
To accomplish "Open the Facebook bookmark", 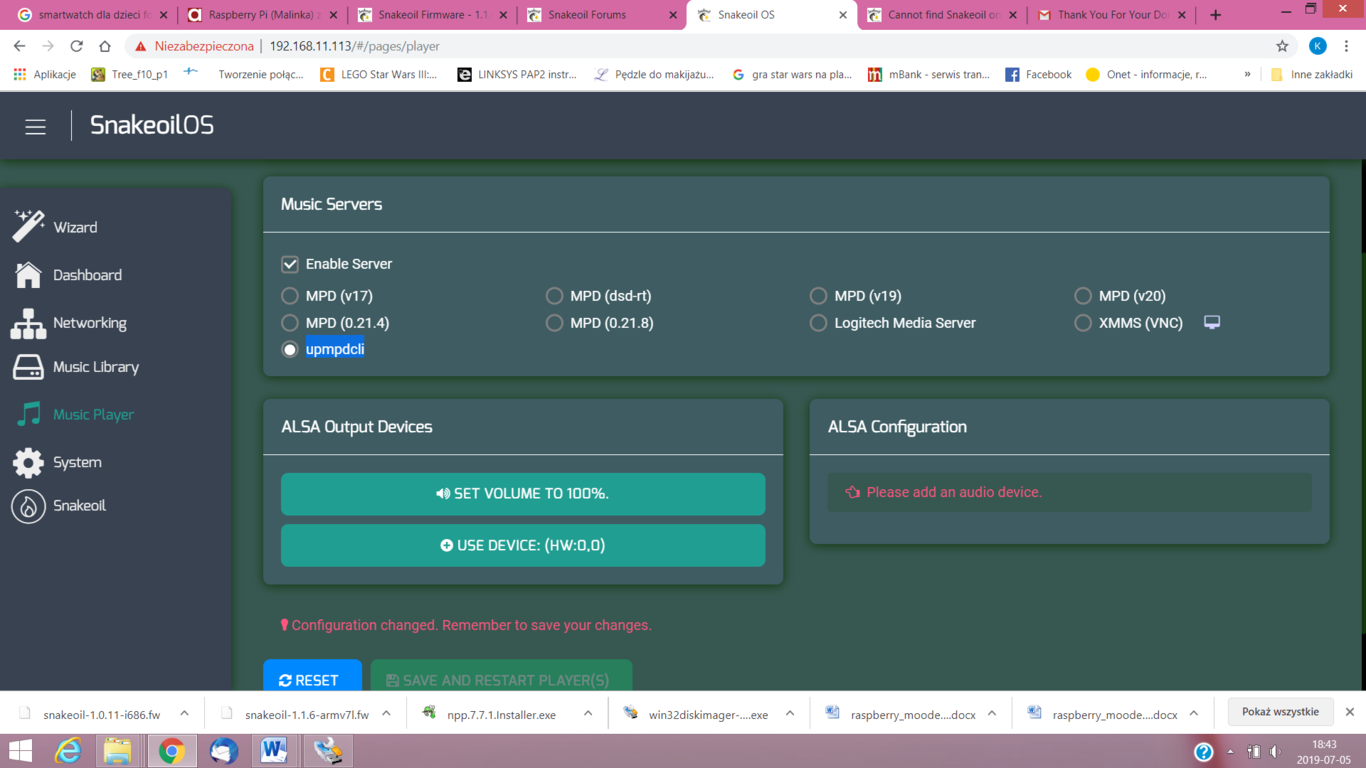I will 1038,74.
